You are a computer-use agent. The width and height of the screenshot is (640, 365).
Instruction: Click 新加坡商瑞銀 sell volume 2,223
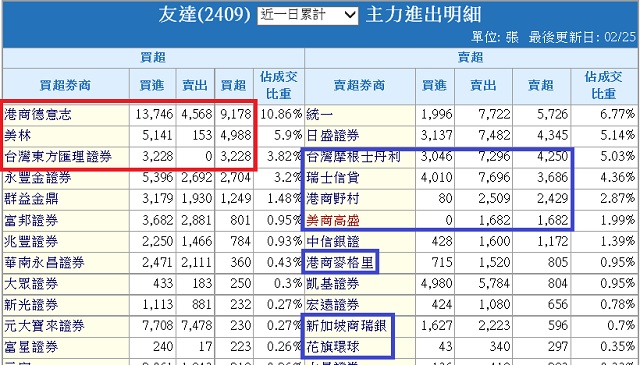[494, 326]
